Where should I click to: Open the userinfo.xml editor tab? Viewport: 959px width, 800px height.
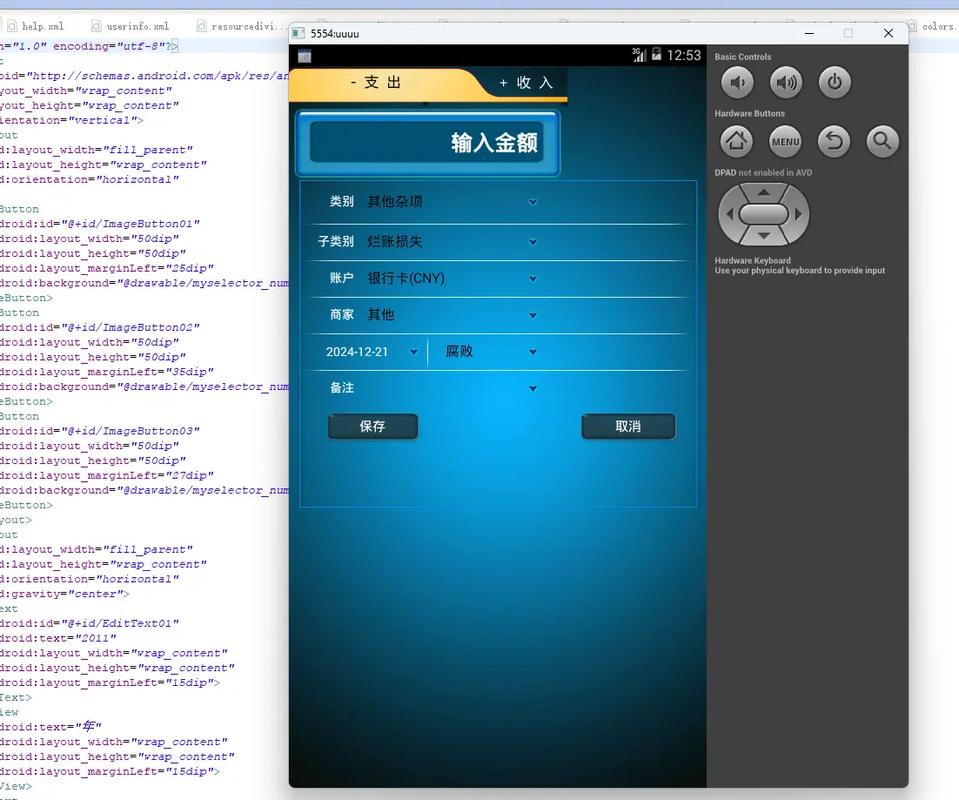coord(137,26)
